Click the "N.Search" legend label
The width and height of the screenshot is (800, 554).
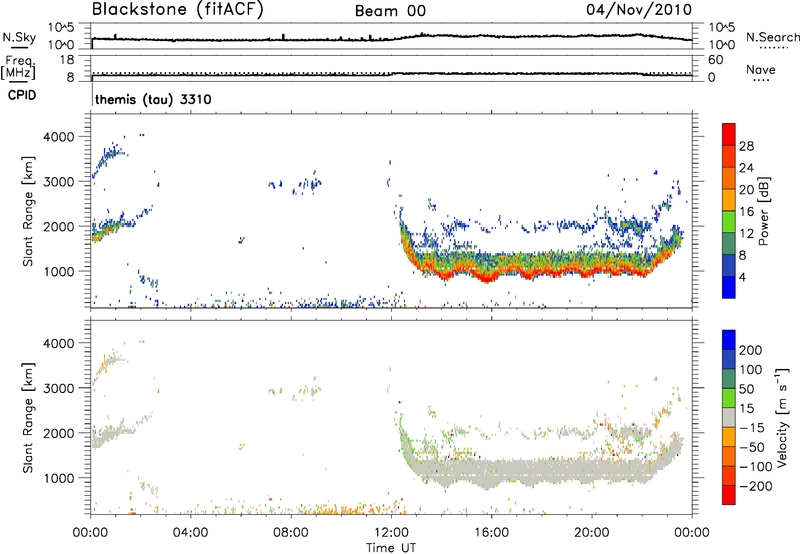[772, 37]
